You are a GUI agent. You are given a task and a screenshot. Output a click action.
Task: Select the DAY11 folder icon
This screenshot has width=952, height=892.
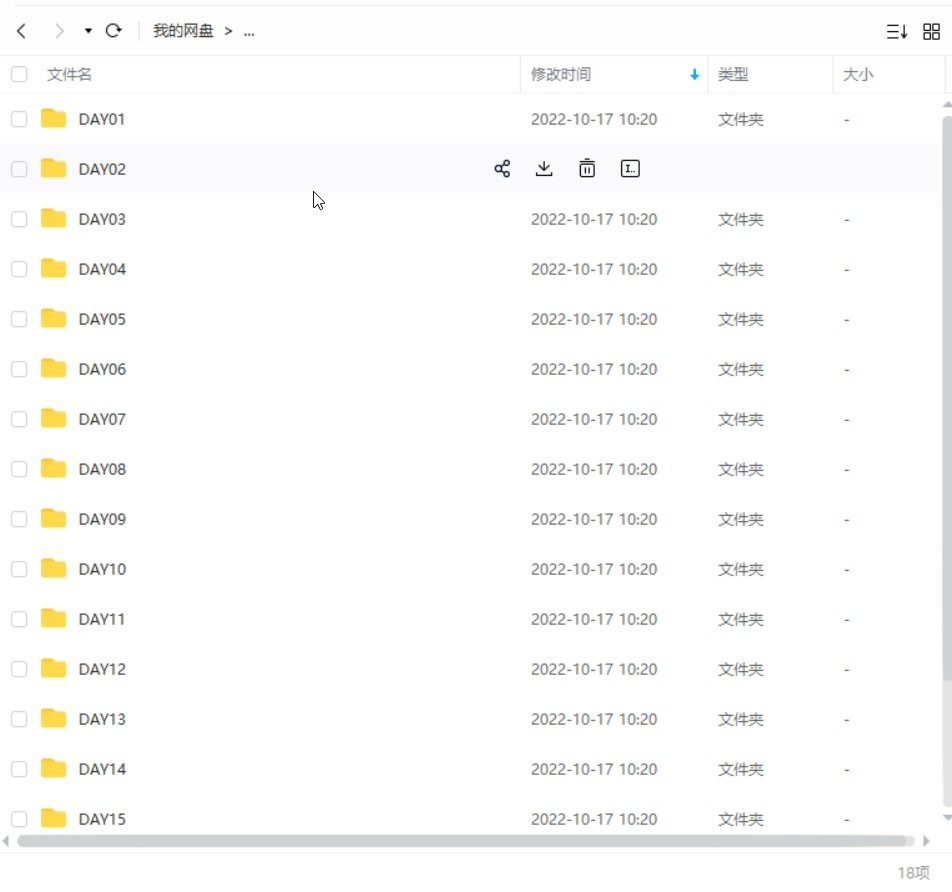[x=53, y=618]
